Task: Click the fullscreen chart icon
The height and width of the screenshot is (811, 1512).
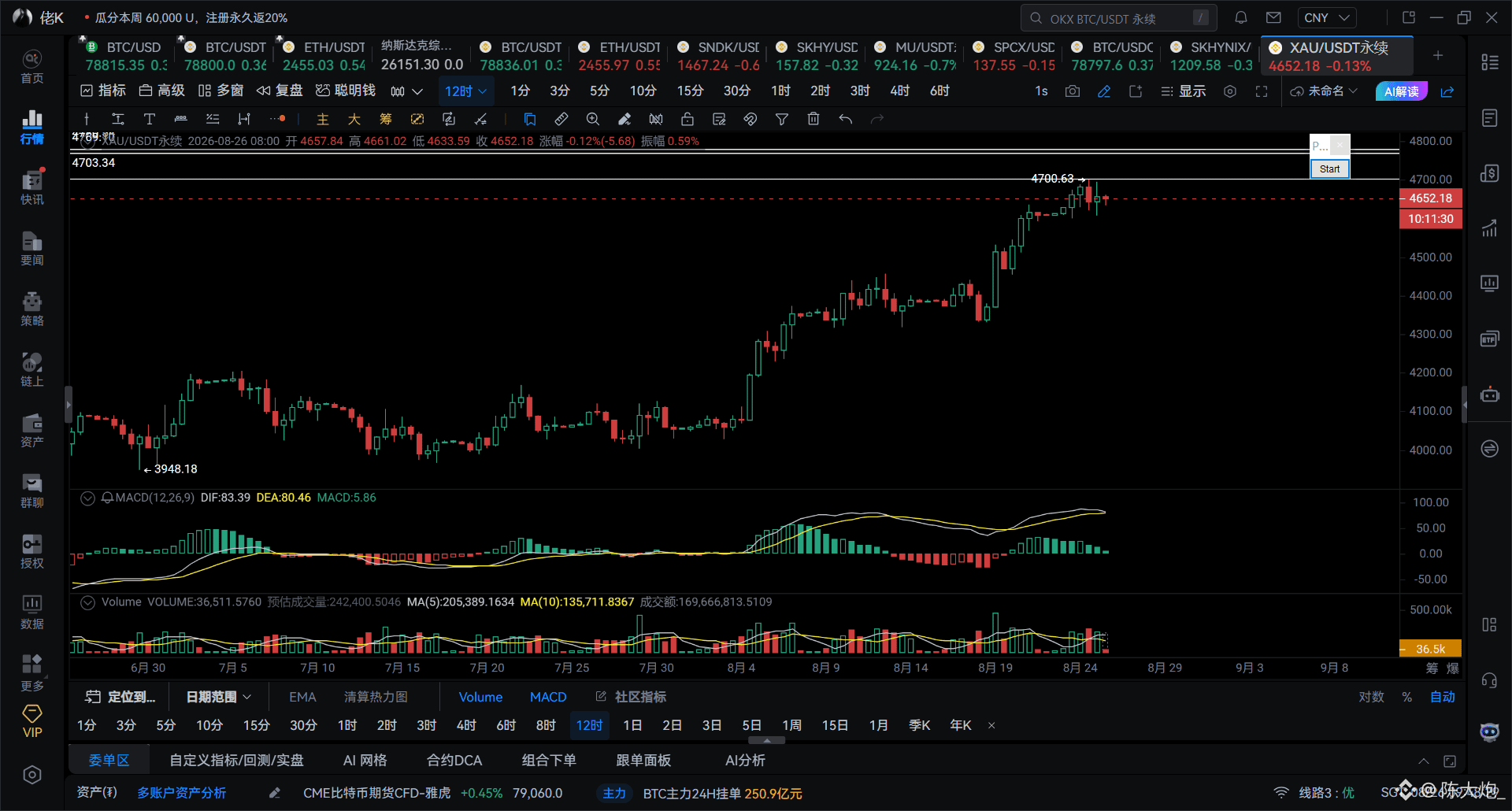Action: pyautogui.click(x=1262, y=91)
